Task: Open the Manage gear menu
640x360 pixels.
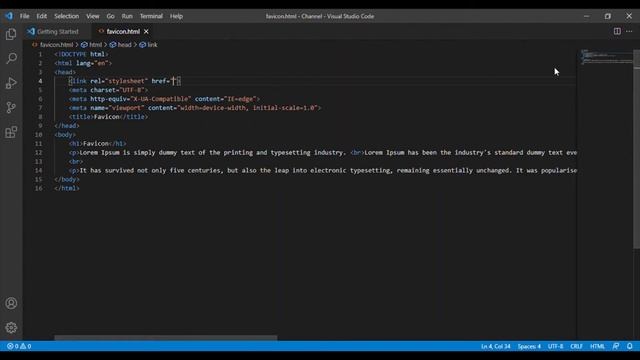Action: click(x=11, y=327)
